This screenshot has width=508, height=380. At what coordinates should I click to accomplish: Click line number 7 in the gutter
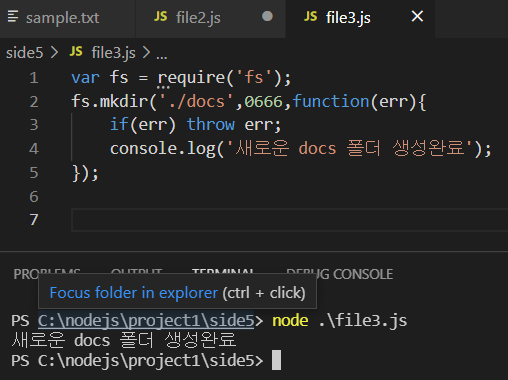click(34, 220)
